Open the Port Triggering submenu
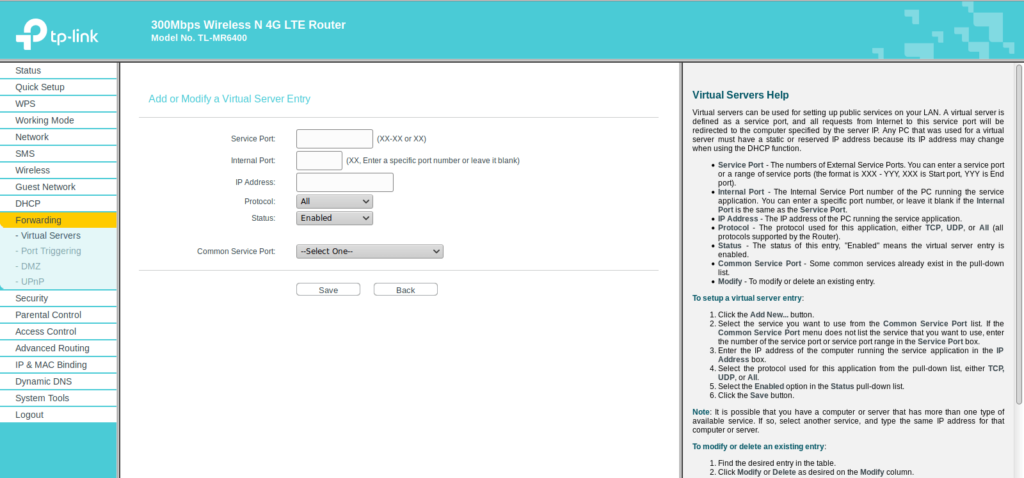1024x478 pixels. point(51,251)
